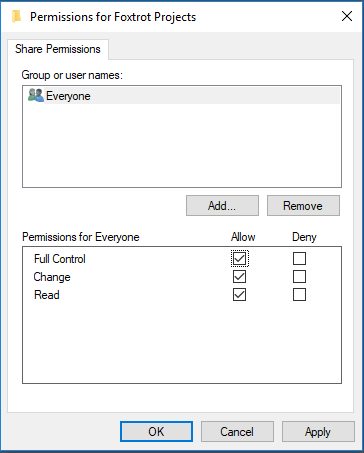This screenshot has width=364, height=453.
Task: Enable Deny for the Change permission
Action: click(x=299, y=277)
